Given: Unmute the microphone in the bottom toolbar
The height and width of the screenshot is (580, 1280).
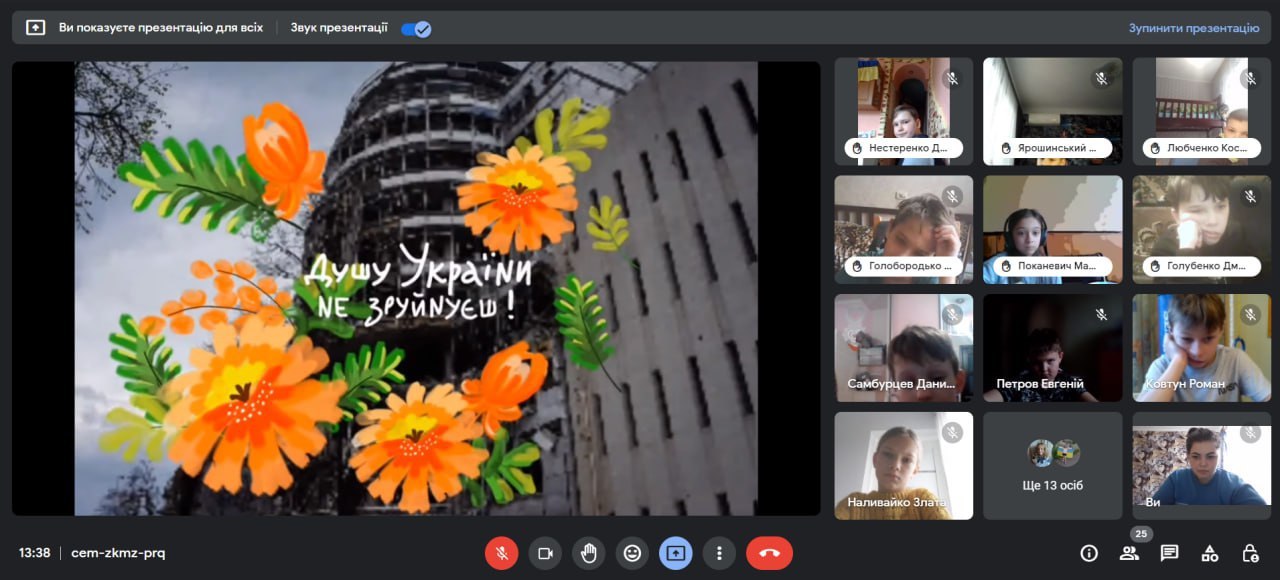Looking at the screenshot, I should [501, 553].
